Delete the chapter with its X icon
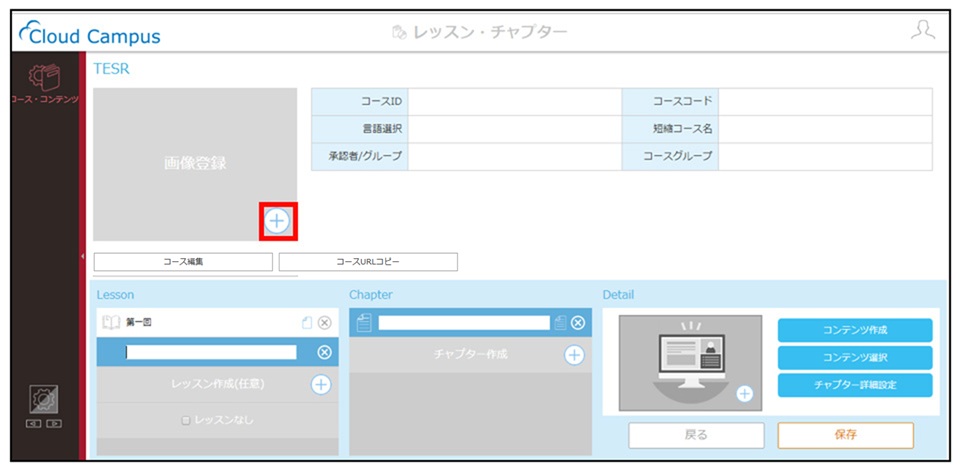 click(x=577, y=323)
